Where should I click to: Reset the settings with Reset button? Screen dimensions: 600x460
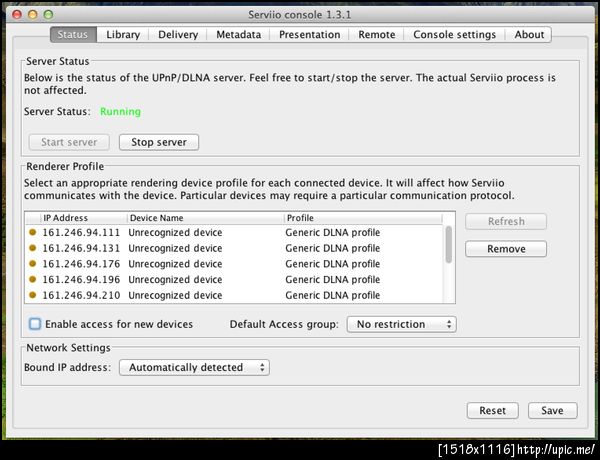[492, 410]
